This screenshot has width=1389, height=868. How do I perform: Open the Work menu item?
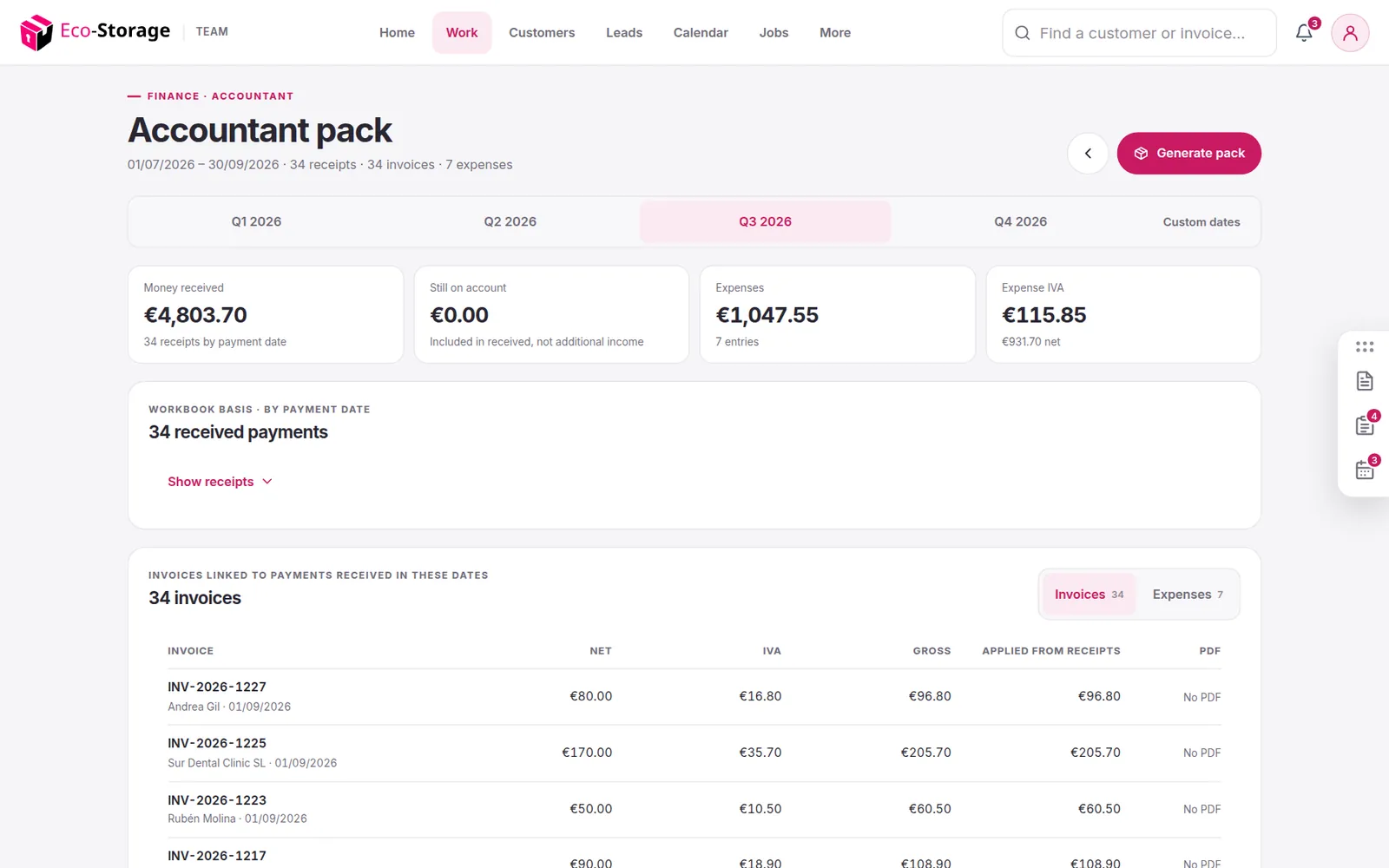click(462, 33)
